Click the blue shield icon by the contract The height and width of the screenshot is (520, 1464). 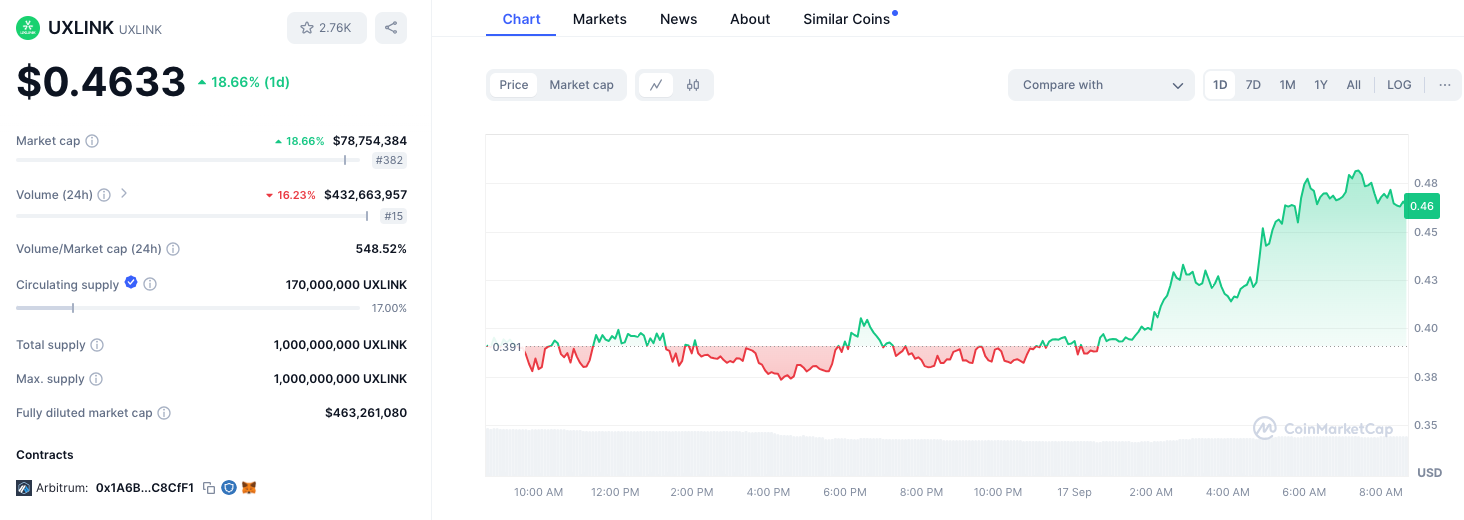tap(229, 488)
